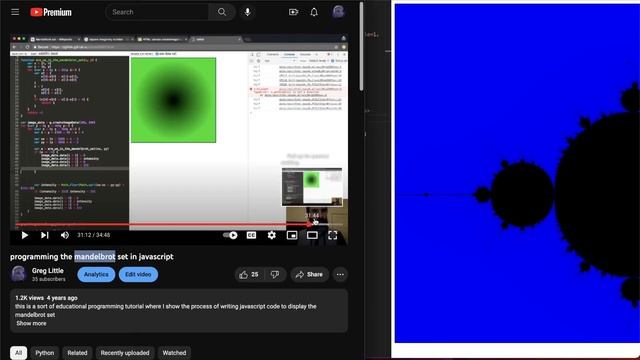Viewport: 640px width, 360px height.
Task: Open player settings gear
Action: (x=271, y=235)
